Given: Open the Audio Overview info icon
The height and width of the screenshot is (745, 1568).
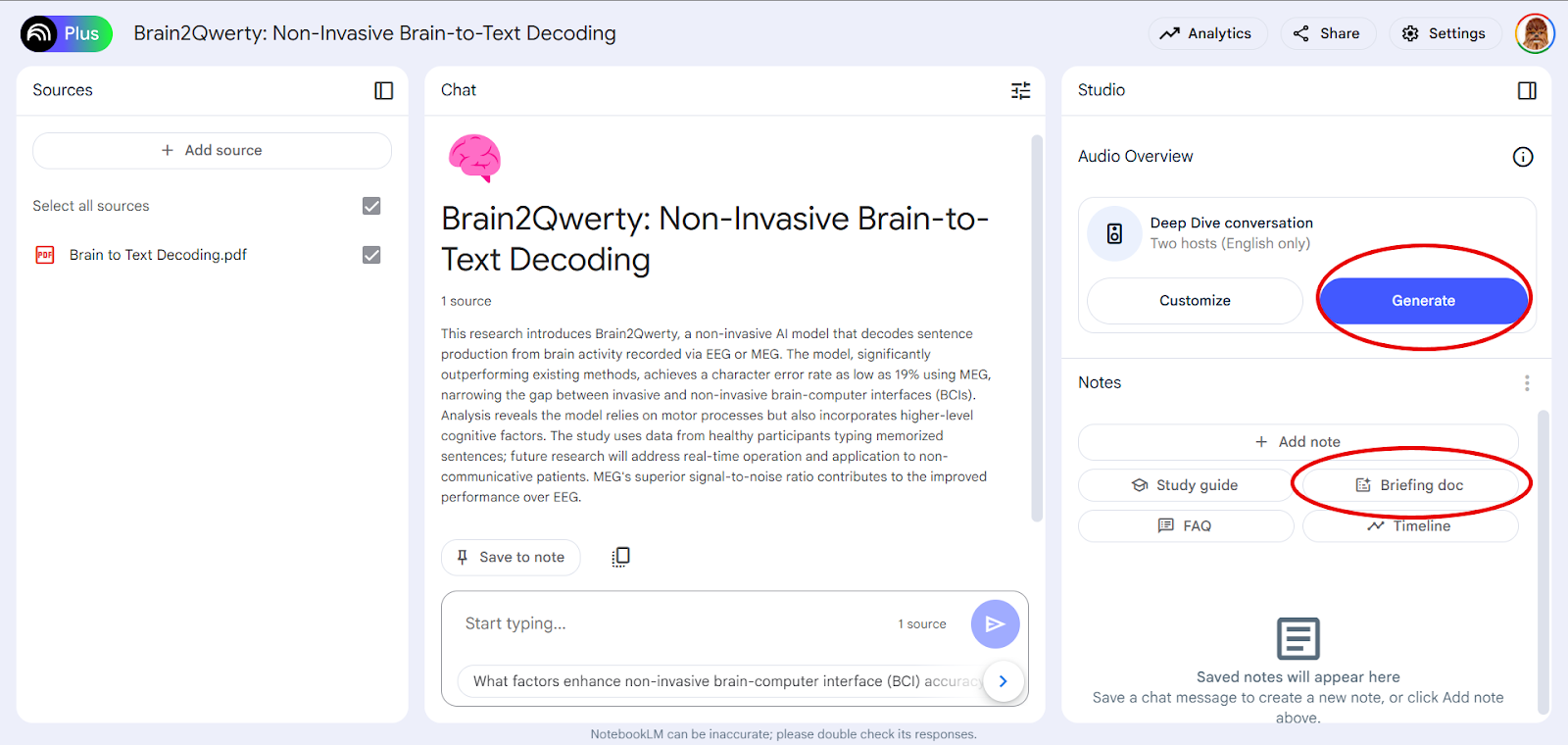Looking at the screenshot, I should click(x=1523, y=157).
